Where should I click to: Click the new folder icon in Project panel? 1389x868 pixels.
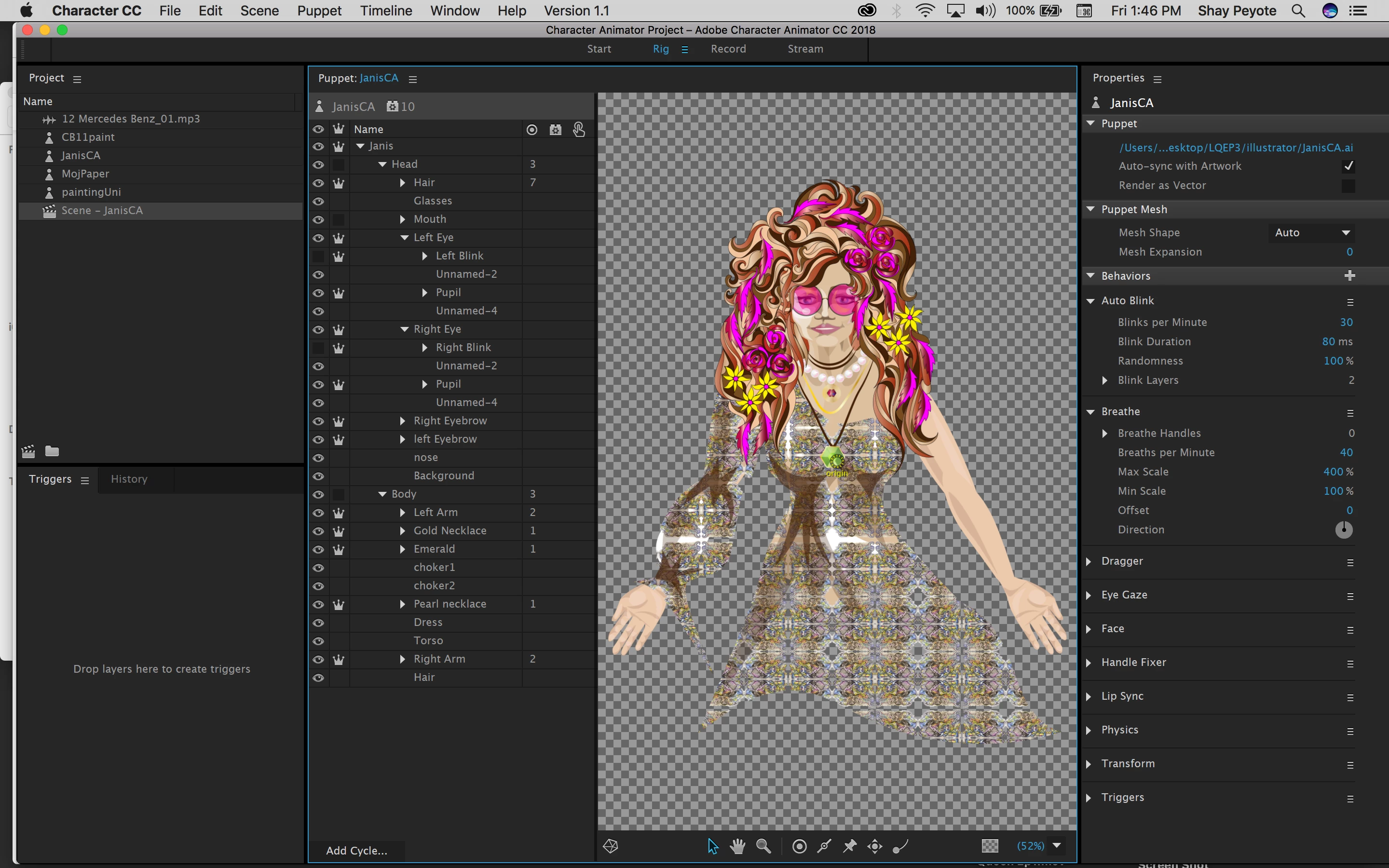pos(52,451)
